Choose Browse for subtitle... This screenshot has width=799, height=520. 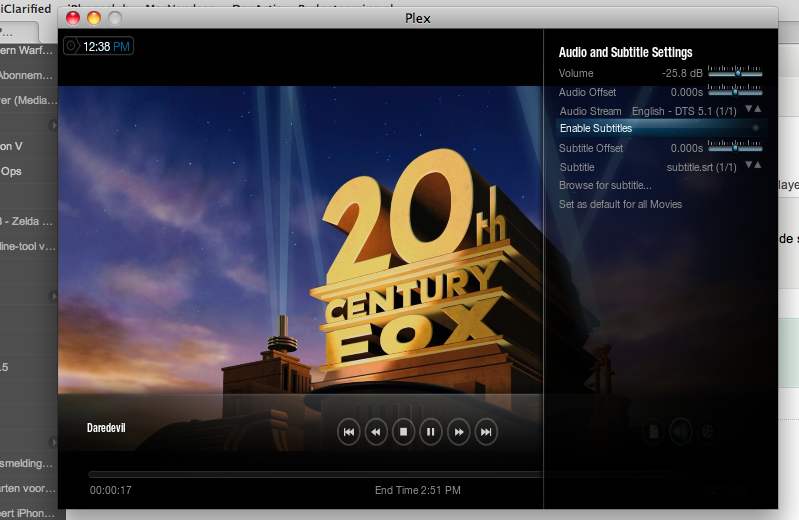click(605, 186)
